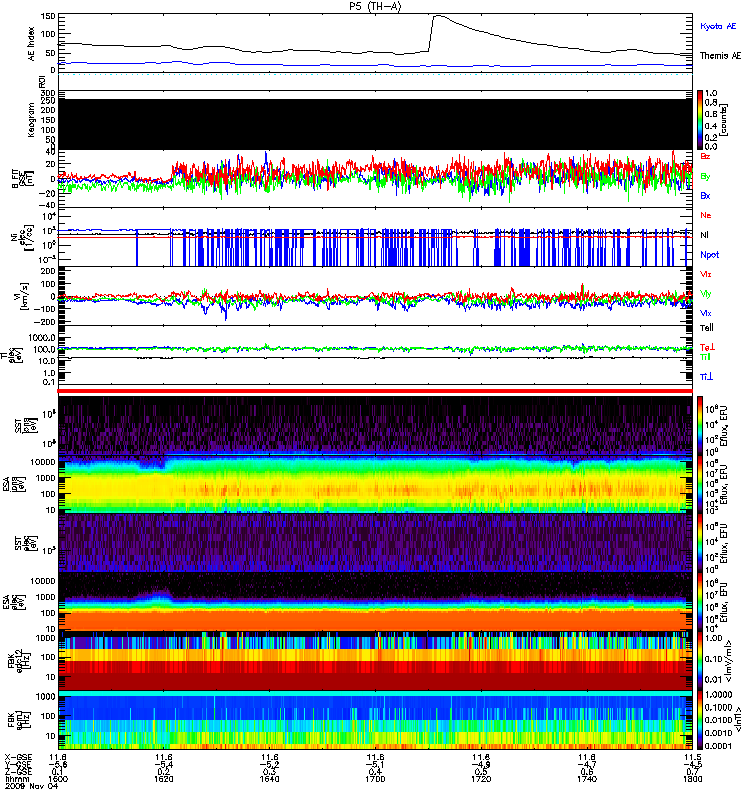Click the green "By" legend label

[x=705, y=177]
